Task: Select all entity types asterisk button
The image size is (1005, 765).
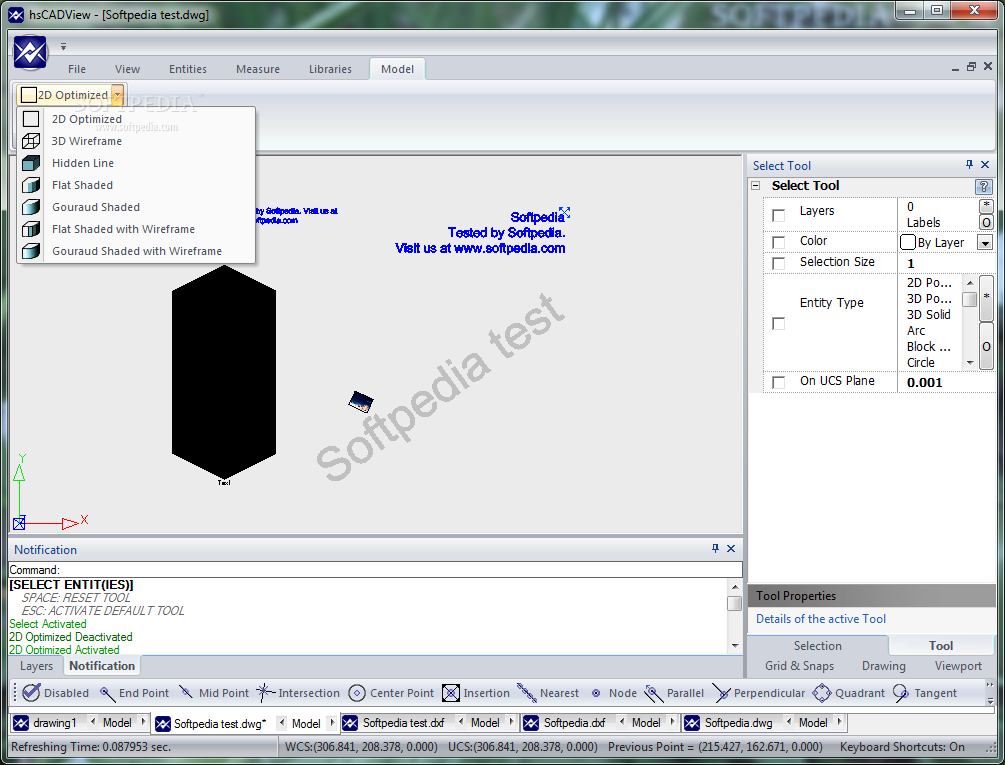Action: click(986, 297)
